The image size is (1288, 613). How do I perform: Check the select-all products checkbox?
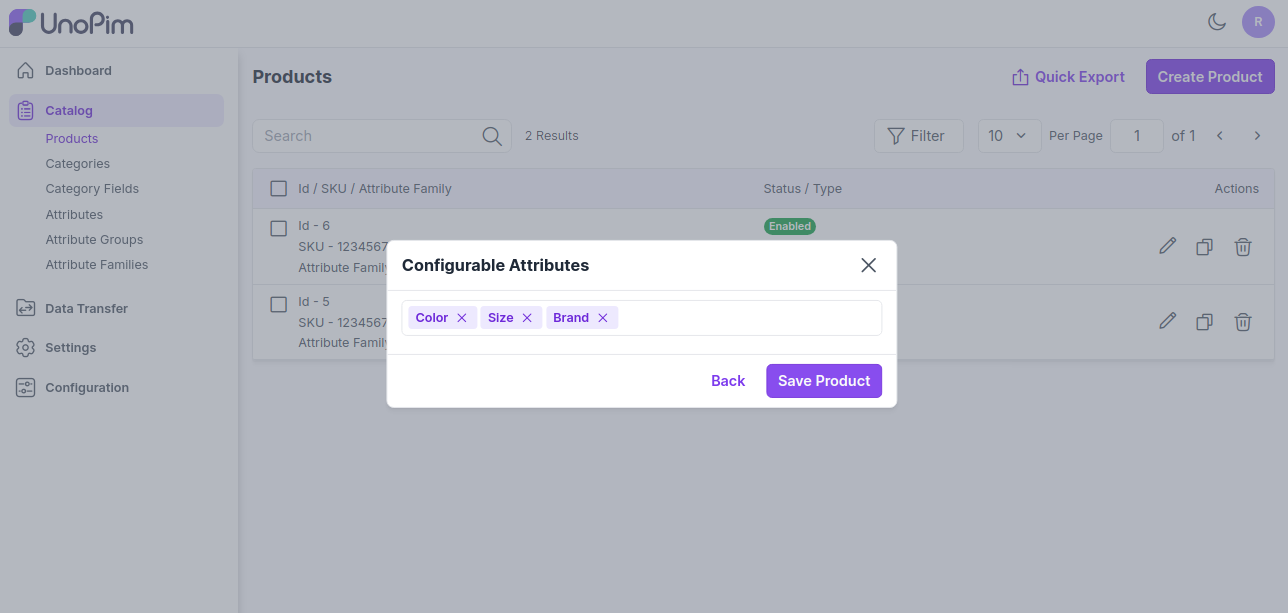pyautogui.click(x=279, y=188)
